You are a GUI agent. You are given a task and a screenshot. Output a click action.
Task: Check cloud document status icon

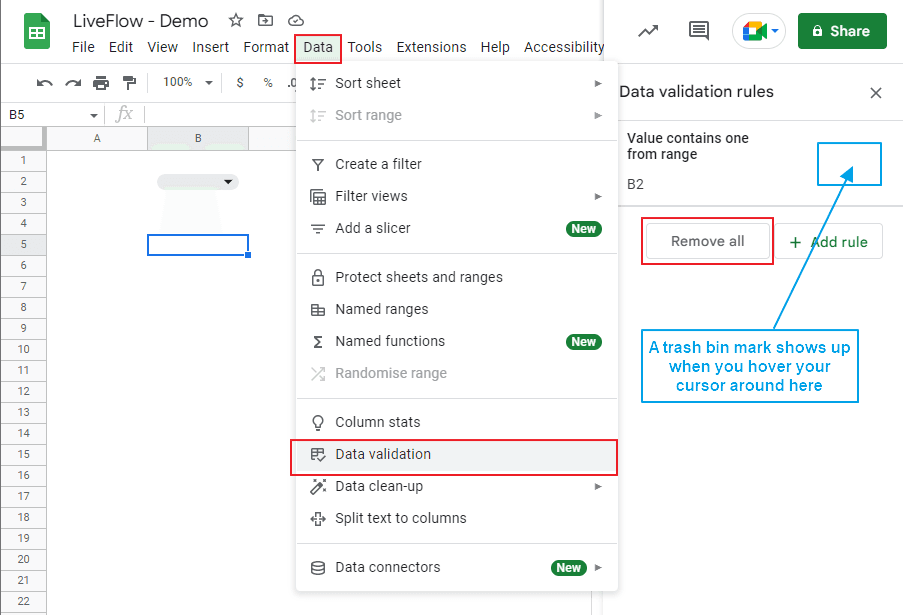click(295, 21)
